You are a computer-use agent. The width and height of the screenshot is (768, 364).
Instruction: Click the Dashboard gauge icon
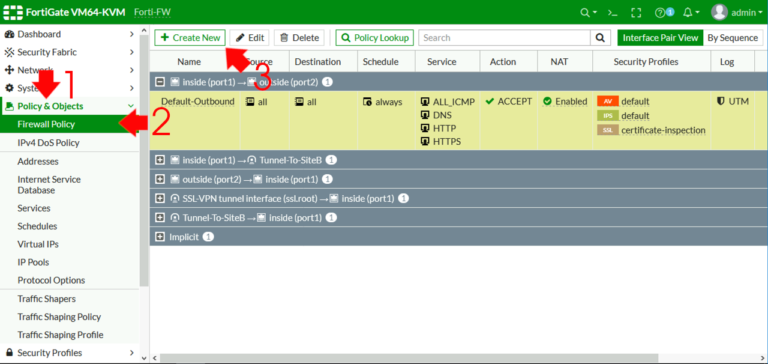(9, 34)
